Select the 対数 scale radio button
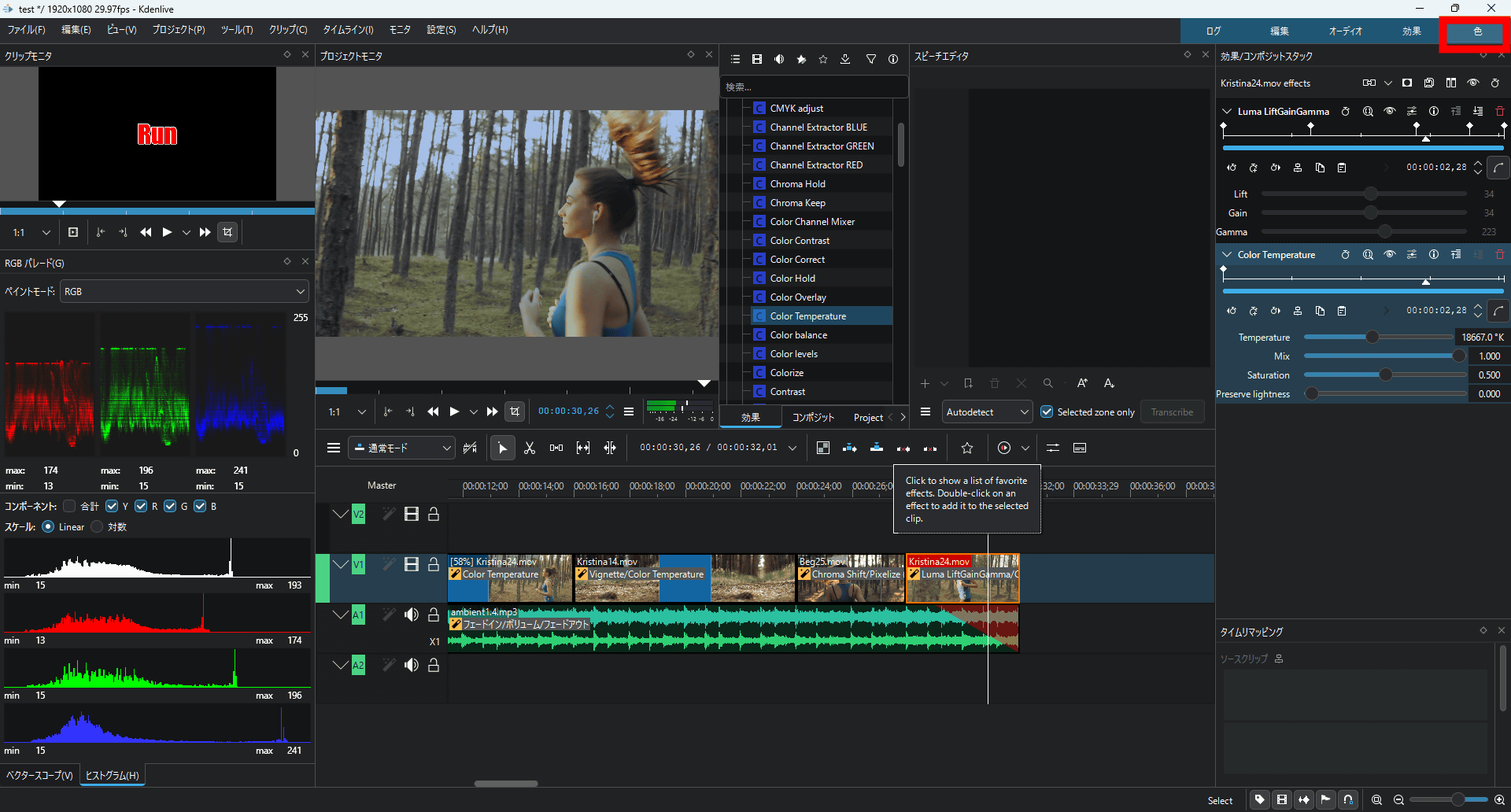This screenshot has width=1511, height=812. click(98, 526)
